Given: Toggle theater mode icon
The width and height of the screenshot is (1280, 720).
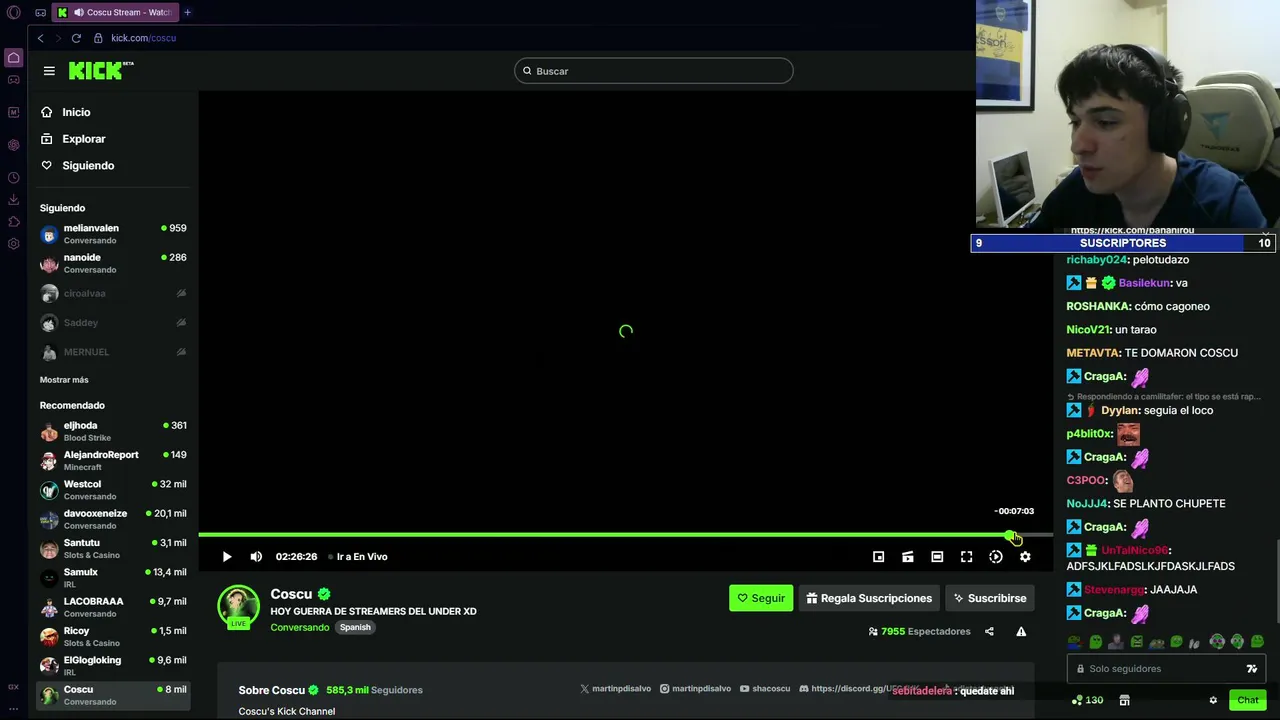Looking at the screenshot, I should coord(937,557).
